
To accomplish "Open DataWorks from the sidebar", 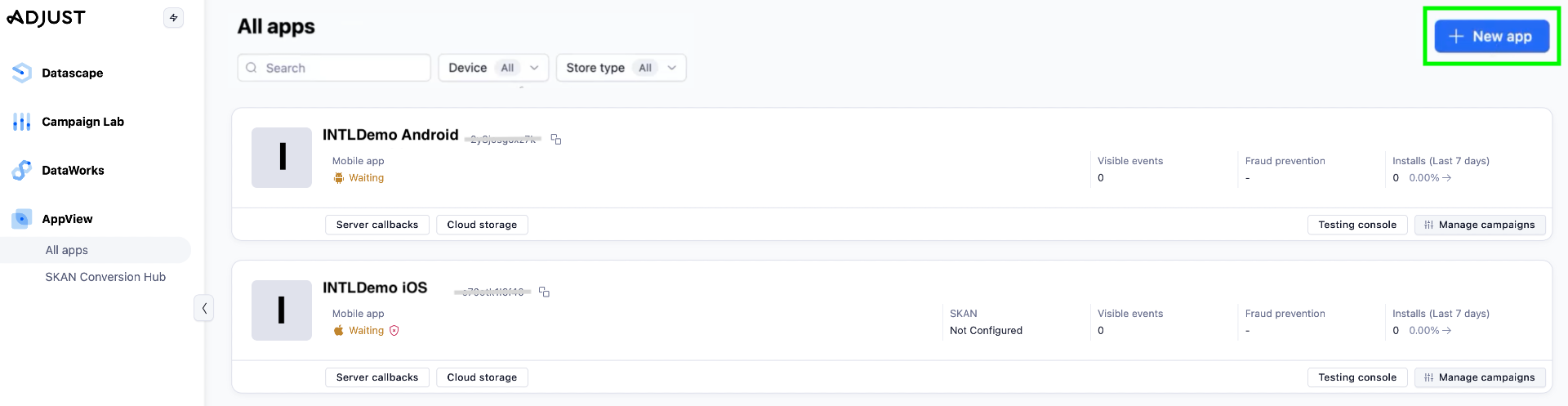I will (x=73, y=171).
